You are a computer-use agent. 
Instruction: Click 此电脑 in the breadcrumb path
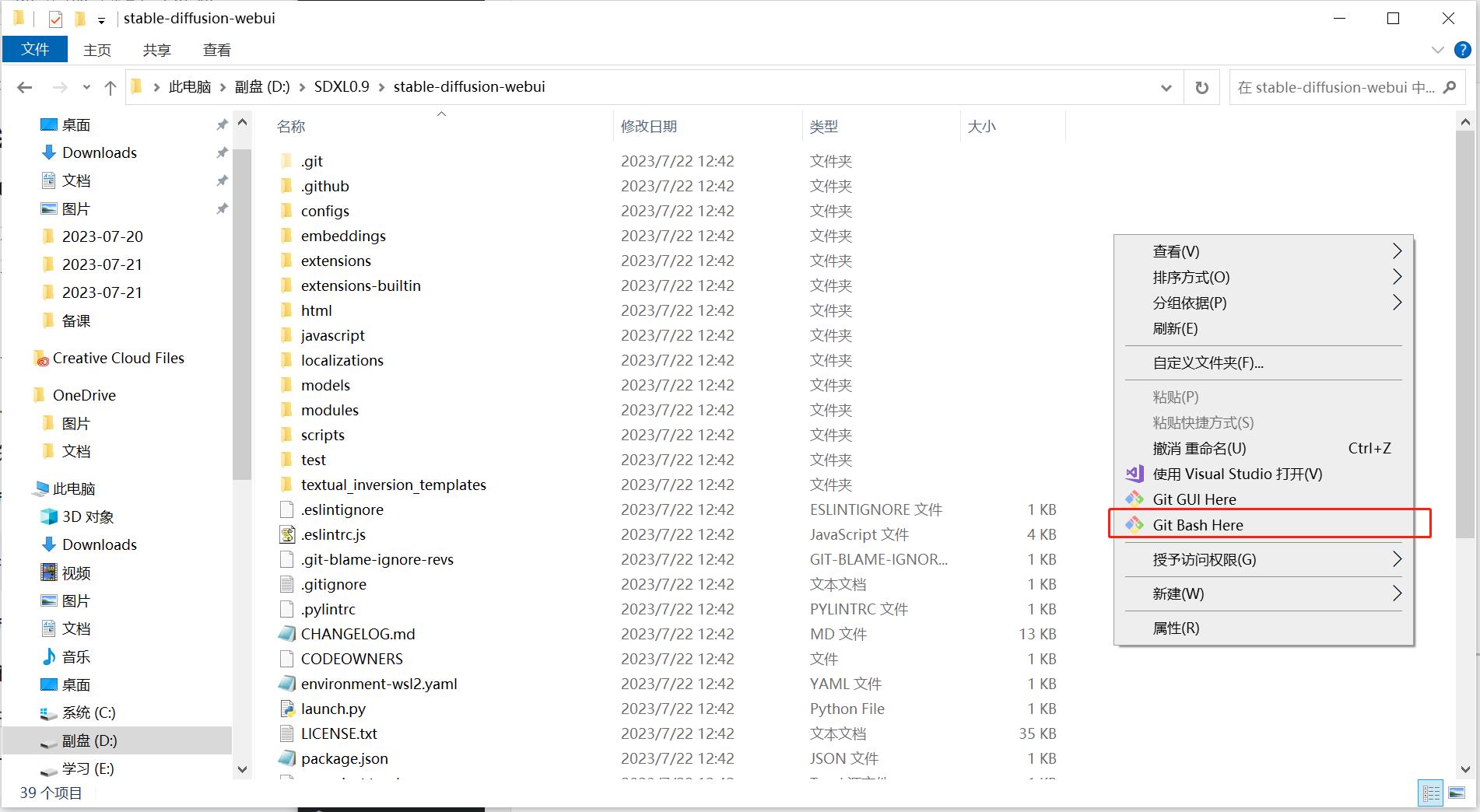tap(190, 86)
